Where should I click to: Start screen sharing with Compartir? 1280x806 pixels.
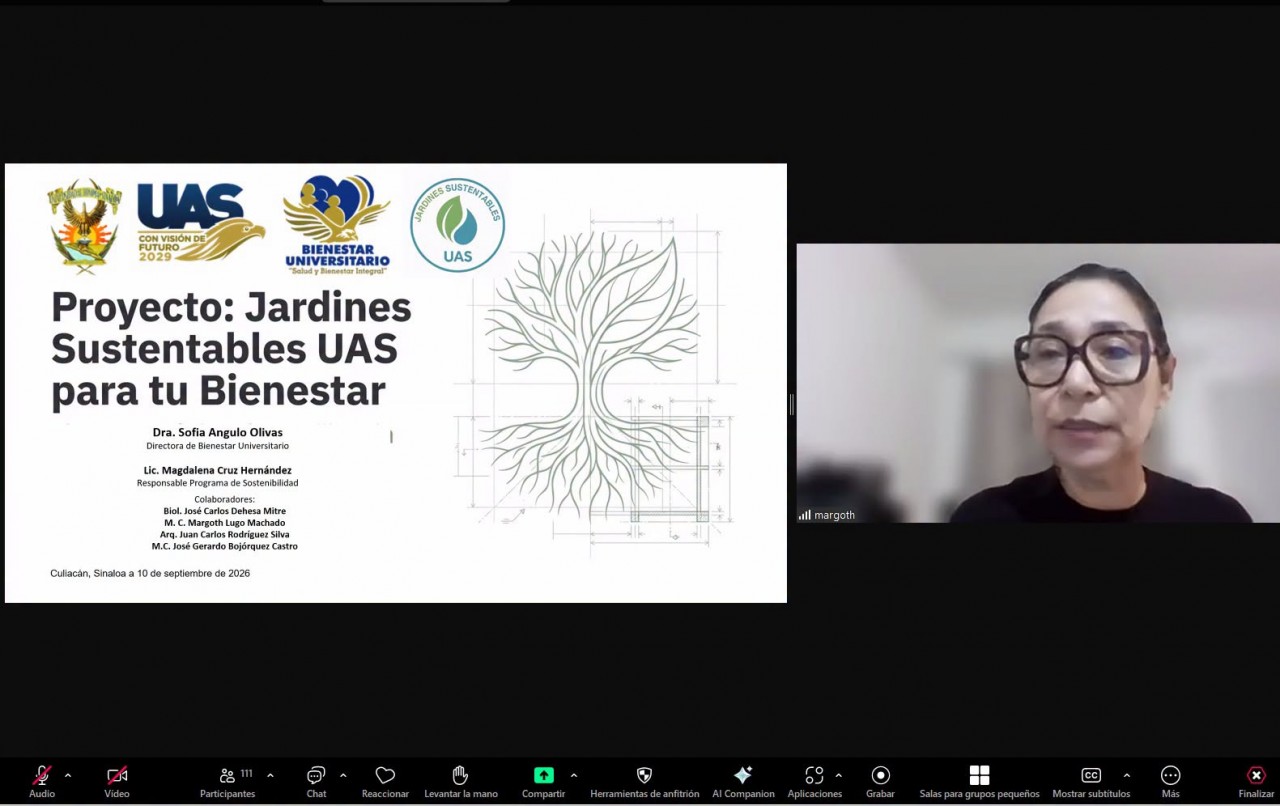tap(543, 781)
